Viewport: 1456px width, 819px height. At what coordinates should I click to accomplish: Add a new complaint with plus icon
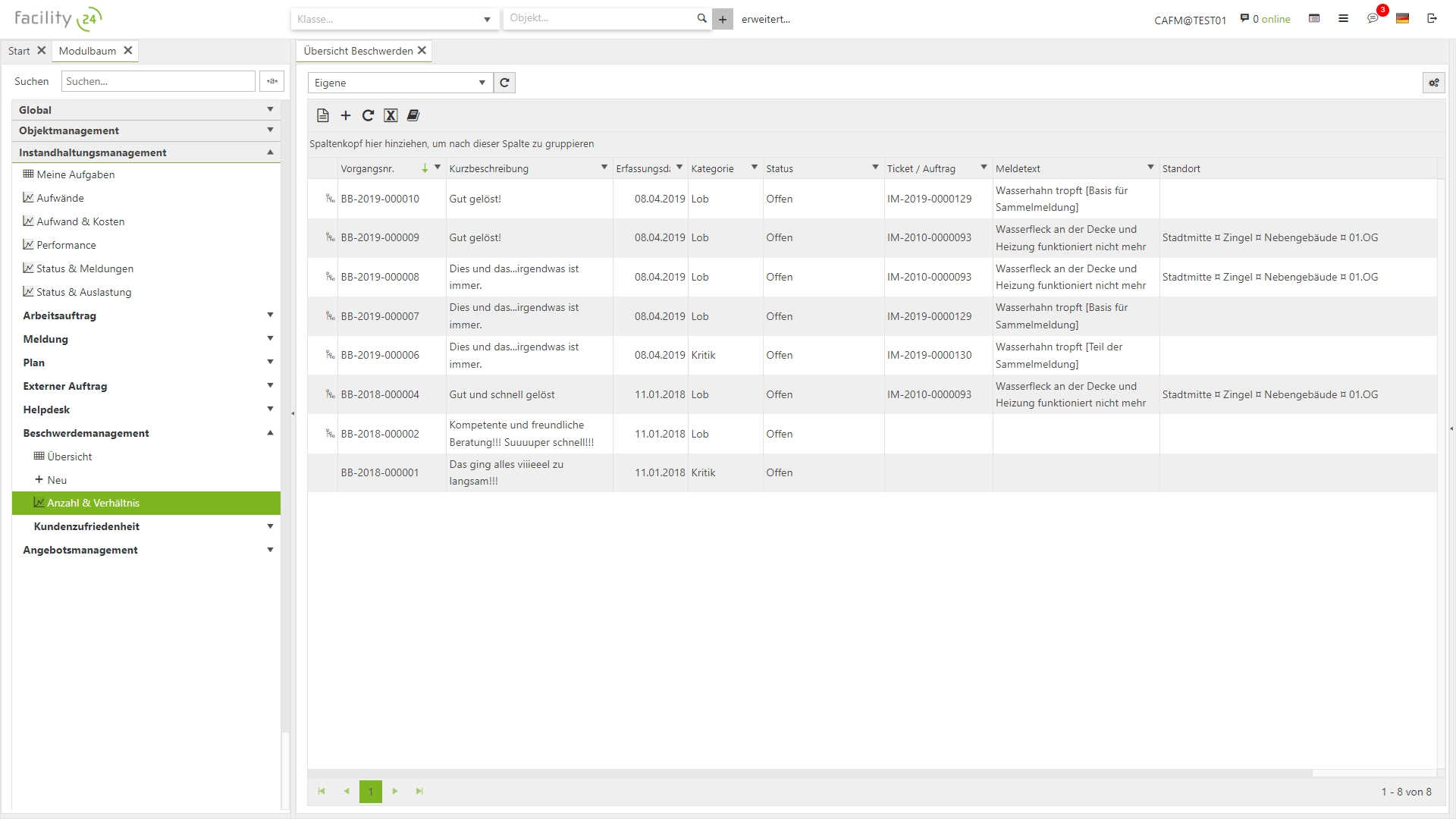(346, 115)
